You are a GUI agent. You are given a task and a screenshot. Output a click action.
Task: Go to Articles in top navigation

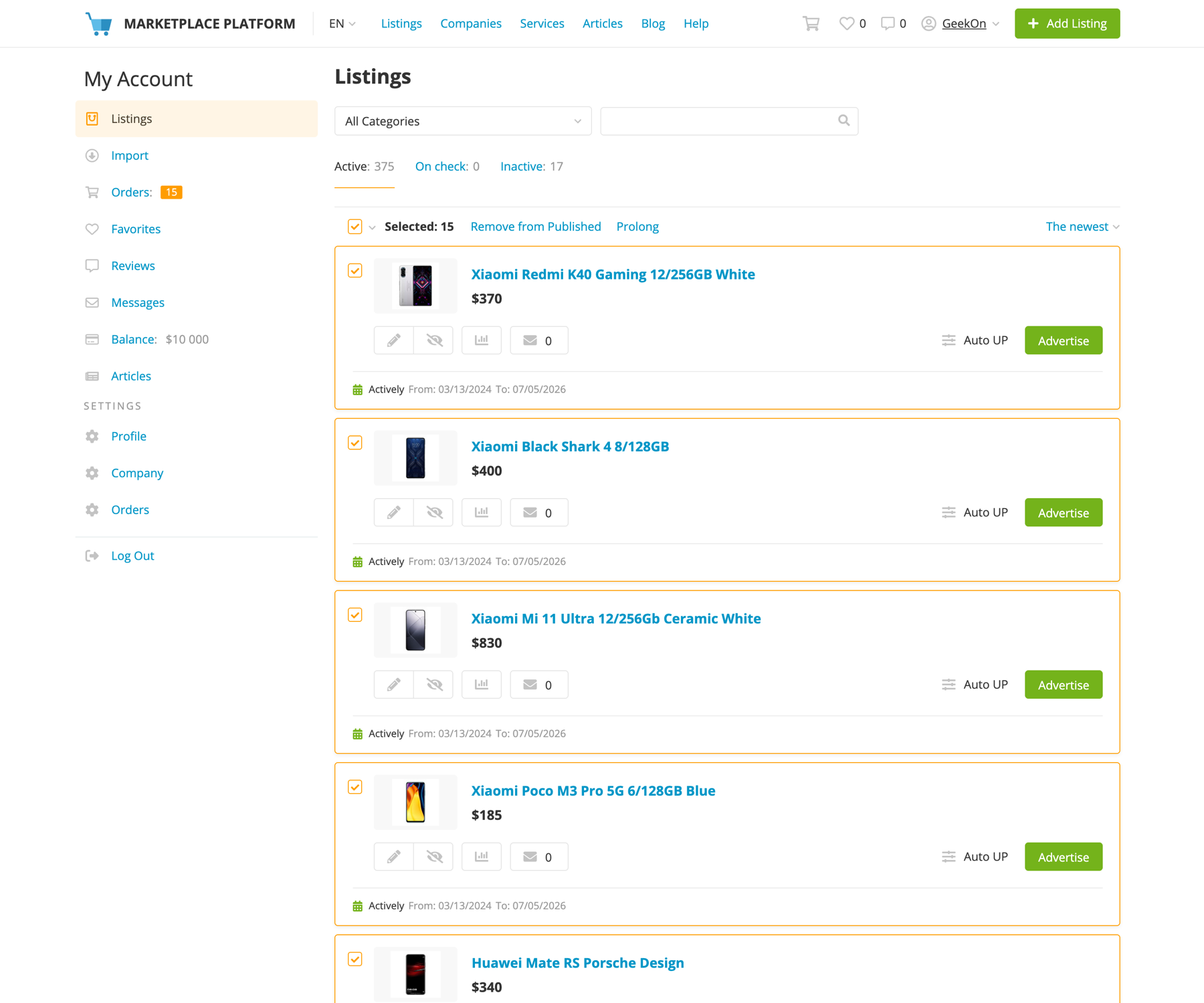coord(602,23)
